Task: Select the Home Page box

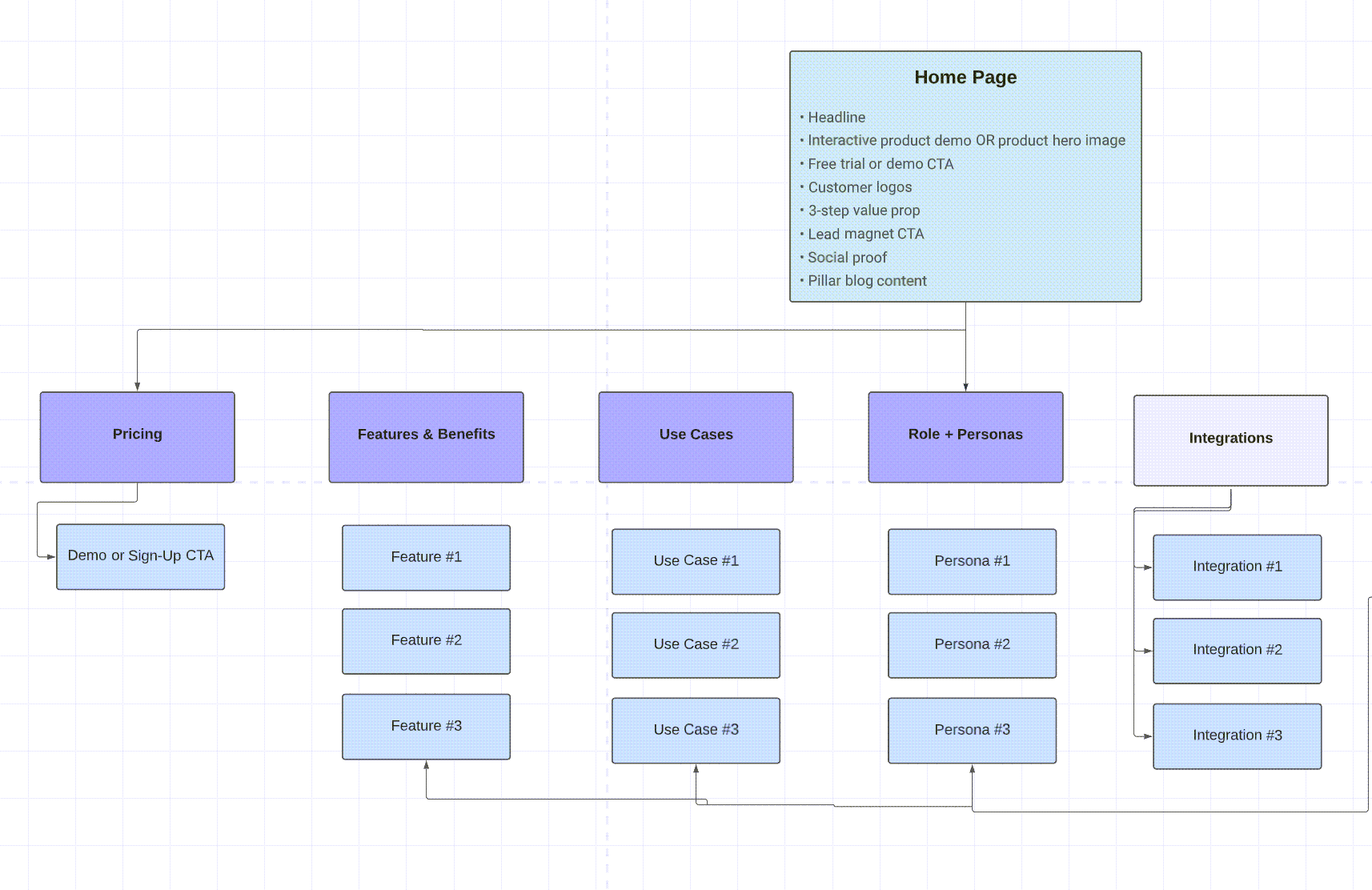Action: click(965, 176)
